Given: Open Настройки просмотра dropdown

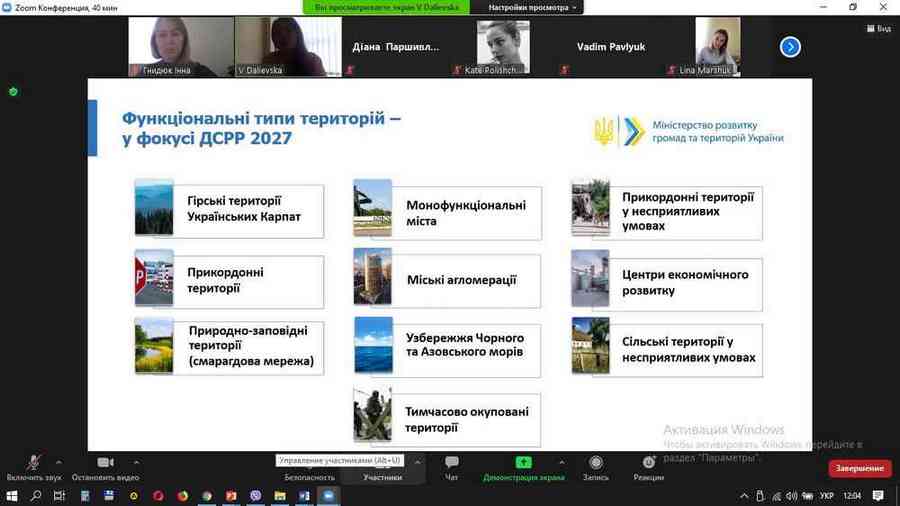Looking at the screenshot, I should (x=534, y=7).
